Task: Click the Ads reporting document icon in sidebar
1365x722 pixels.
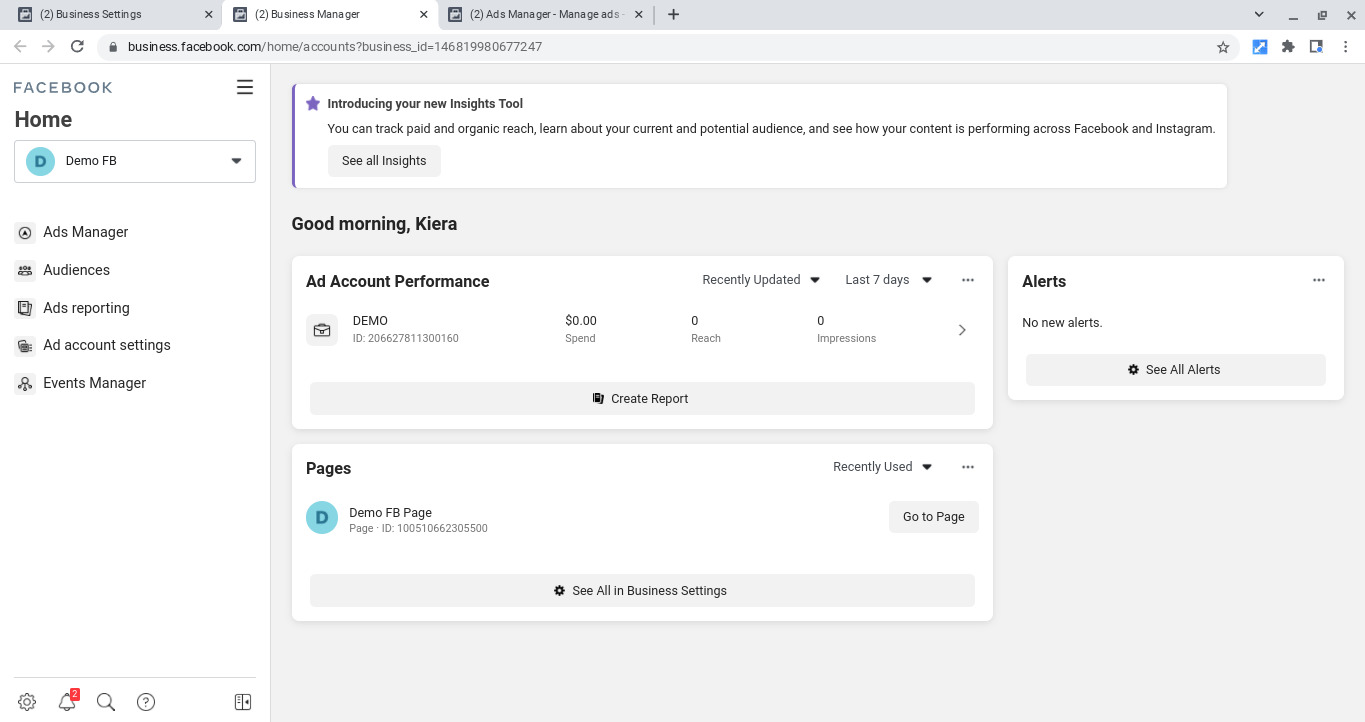Action: pos(25,308)
